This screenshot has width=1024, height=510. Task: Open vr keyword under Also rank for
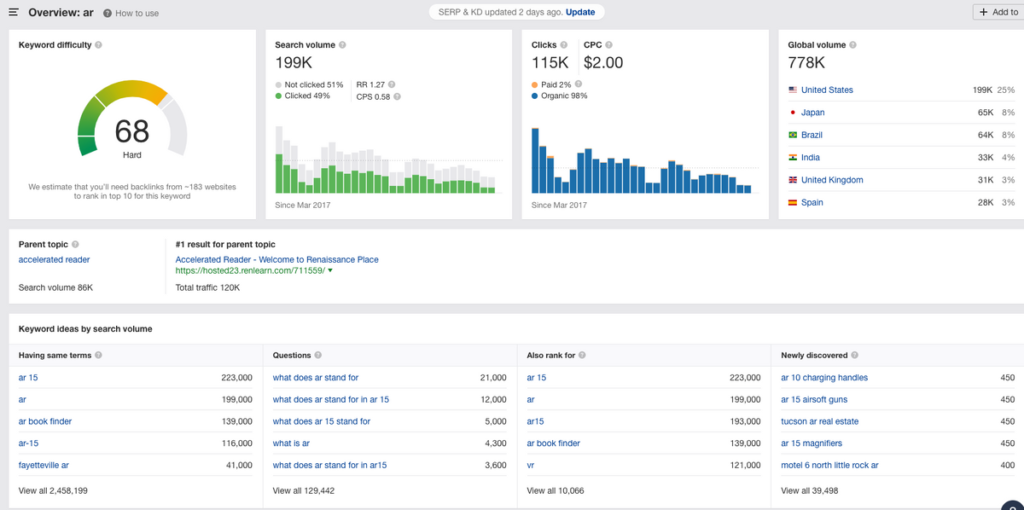tap(530, 466)
